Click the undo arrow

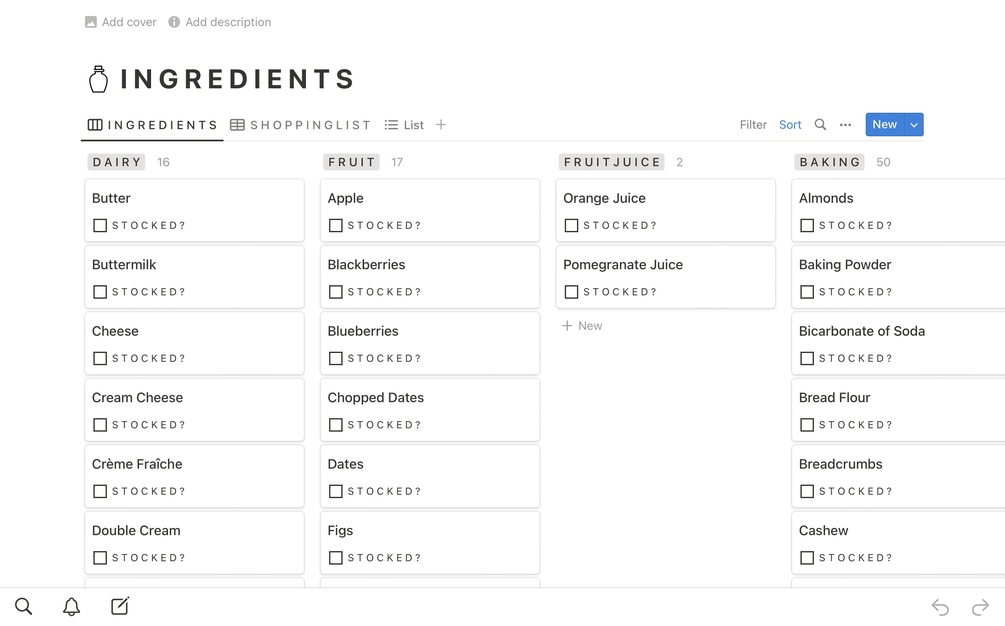point(940,607)
